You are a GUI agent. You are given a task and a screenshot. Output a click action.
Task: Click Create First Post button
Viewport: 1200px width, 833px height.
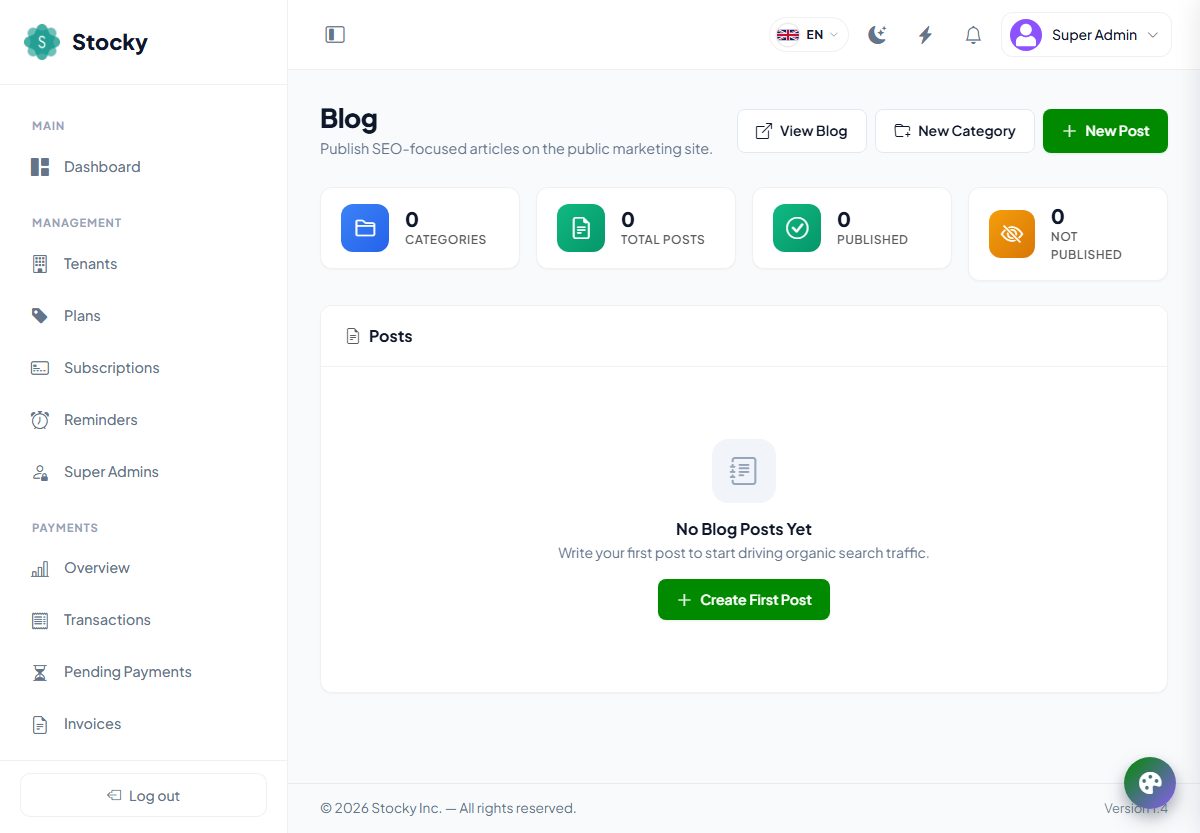point(743,599)
